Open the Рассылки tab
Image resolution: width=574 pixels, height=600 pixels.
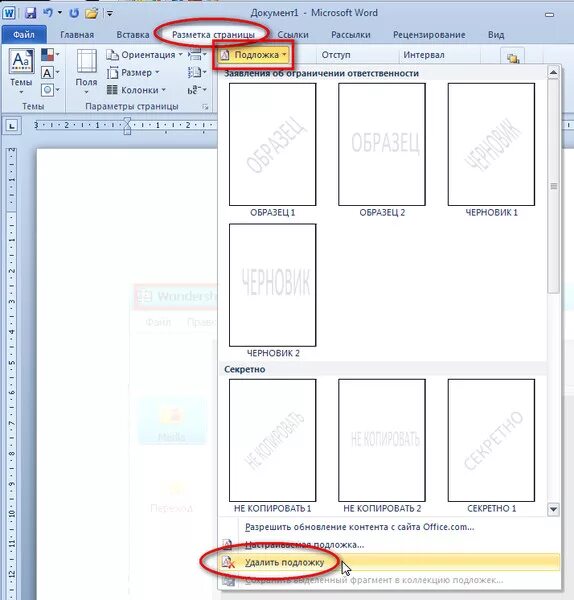point(351,35)
